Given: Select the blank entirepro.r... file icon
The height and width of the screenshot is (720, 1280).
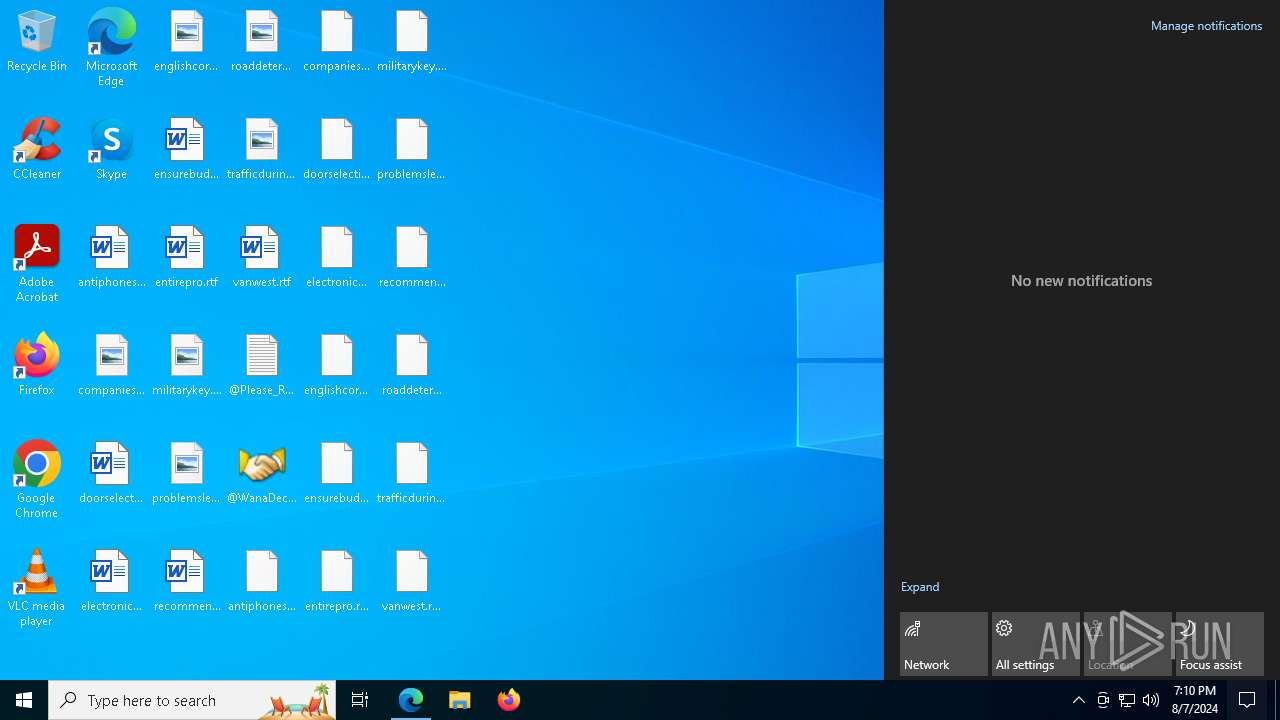Looking at the screenshot, I should point(337,582).
